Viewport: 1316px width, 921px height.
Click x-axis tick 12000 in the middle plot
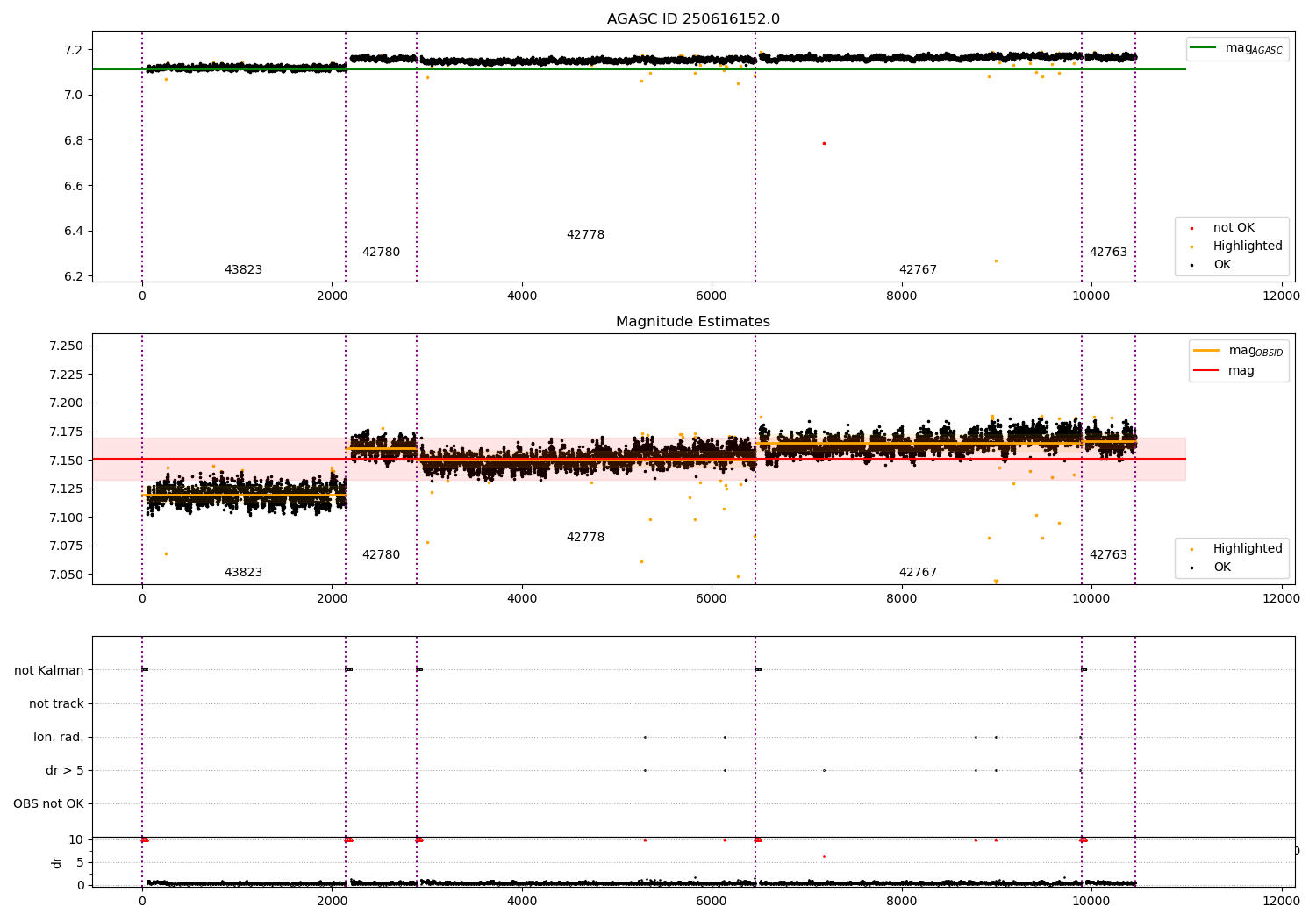click(1281, 598)
